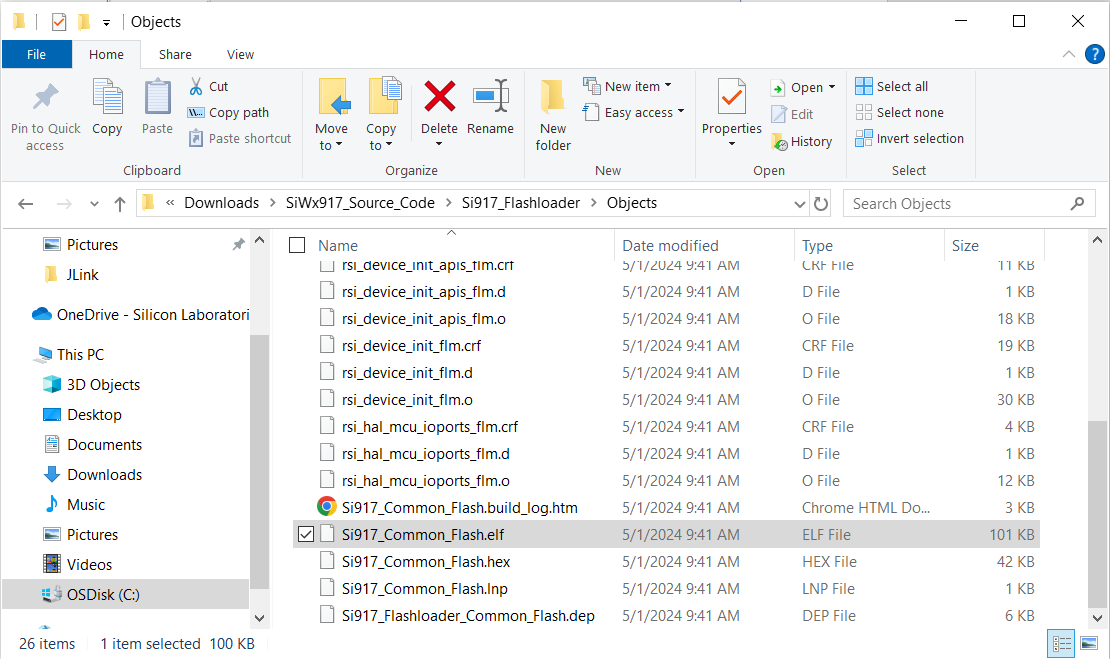Open JLink folder in navigation pane
Viewport: 1110px width, 659px height.
[82, 275]
